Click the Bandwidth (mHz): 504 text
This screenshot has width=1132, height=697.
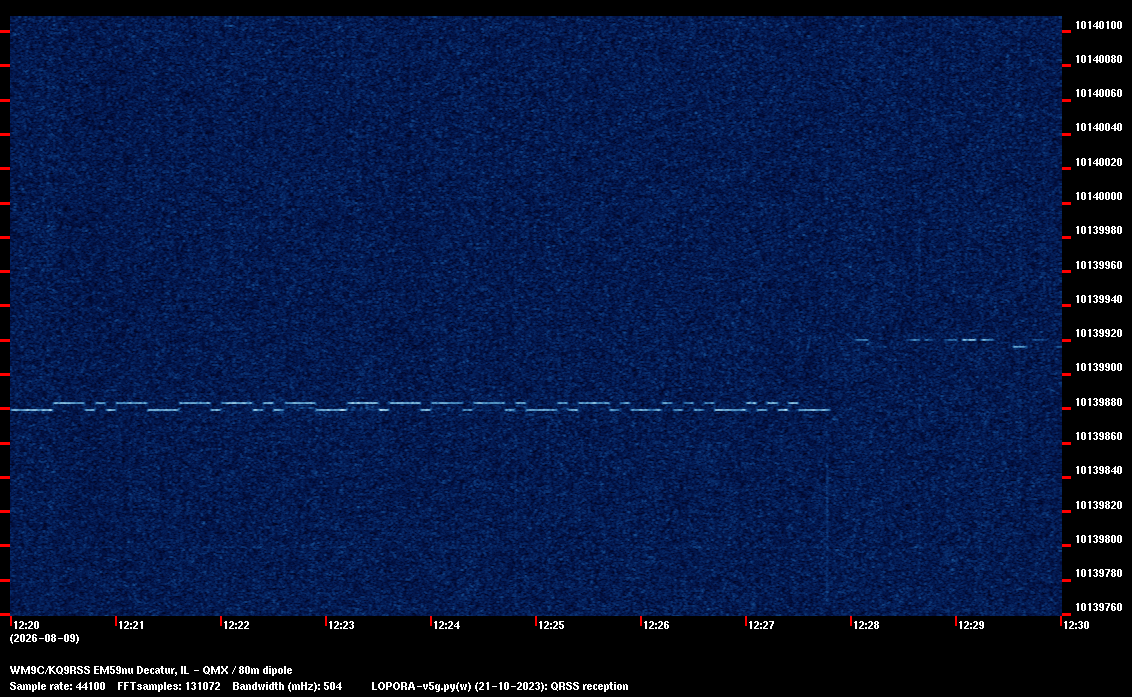(287, 686)
